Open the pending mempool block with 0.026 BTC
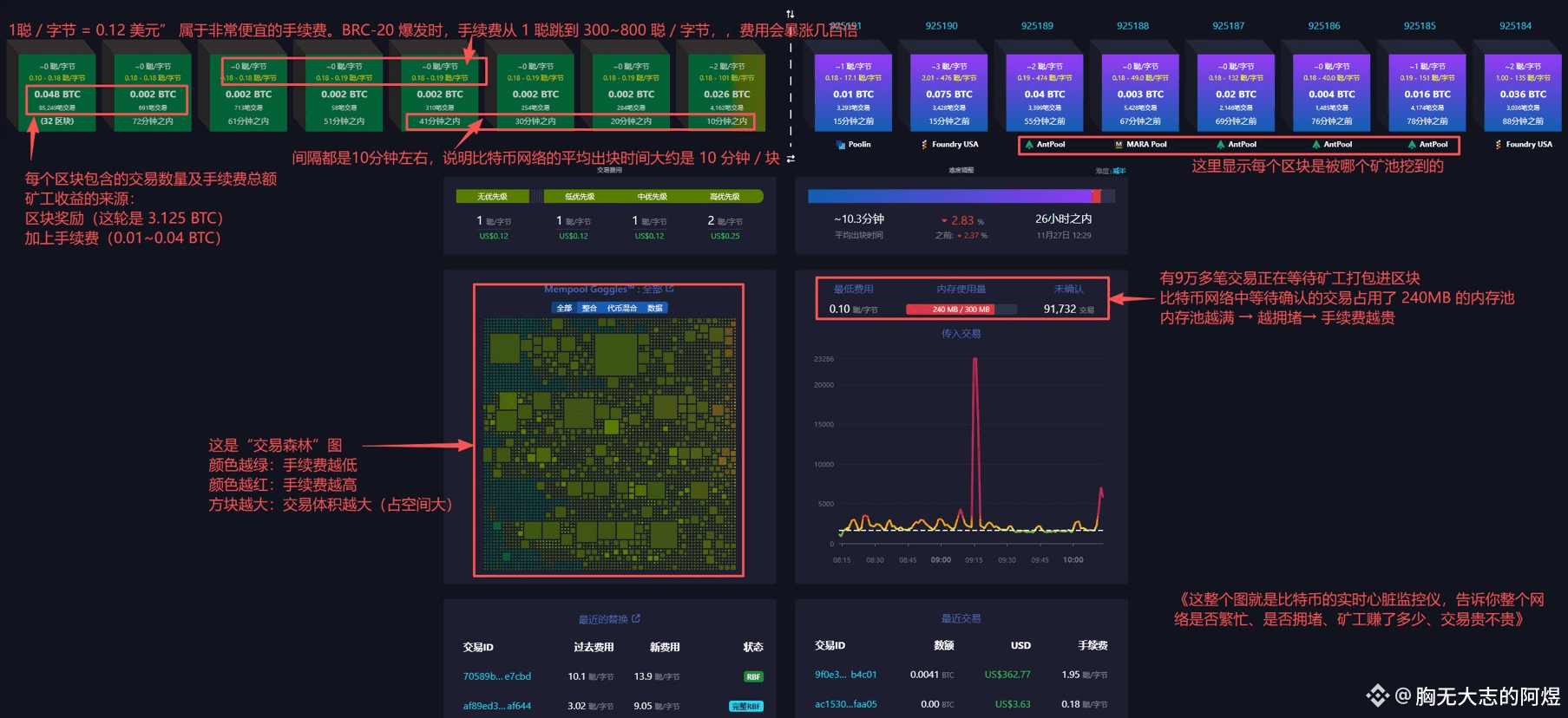This screenshot has width=1568, height=718. coord(727,92)
